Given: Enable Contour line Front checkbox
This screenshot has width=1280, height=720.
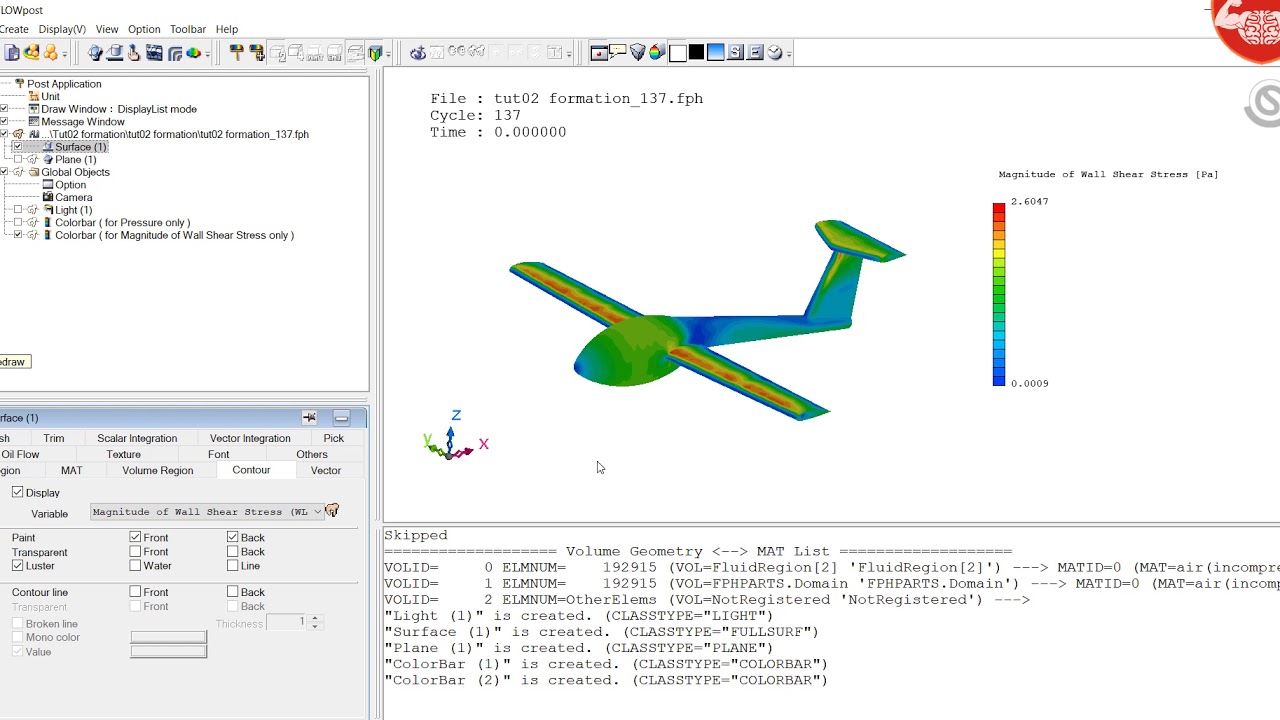Looking at the screenshot, I should 135,592.
